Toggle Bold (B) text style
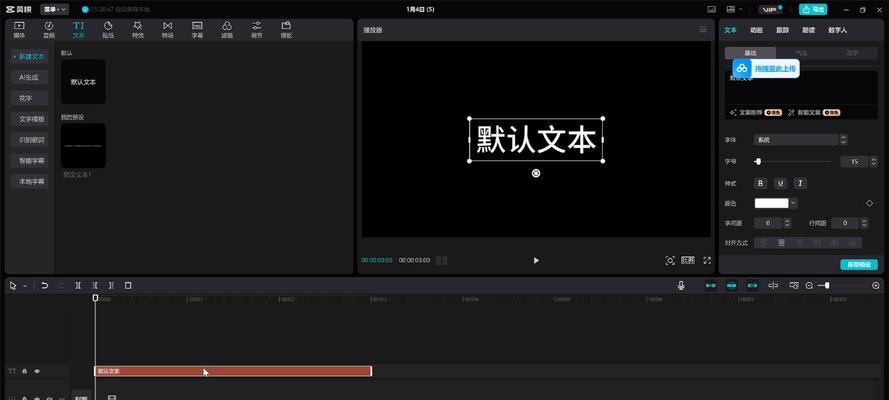This screenshot has height=400, width=889. tap(761, 184)
